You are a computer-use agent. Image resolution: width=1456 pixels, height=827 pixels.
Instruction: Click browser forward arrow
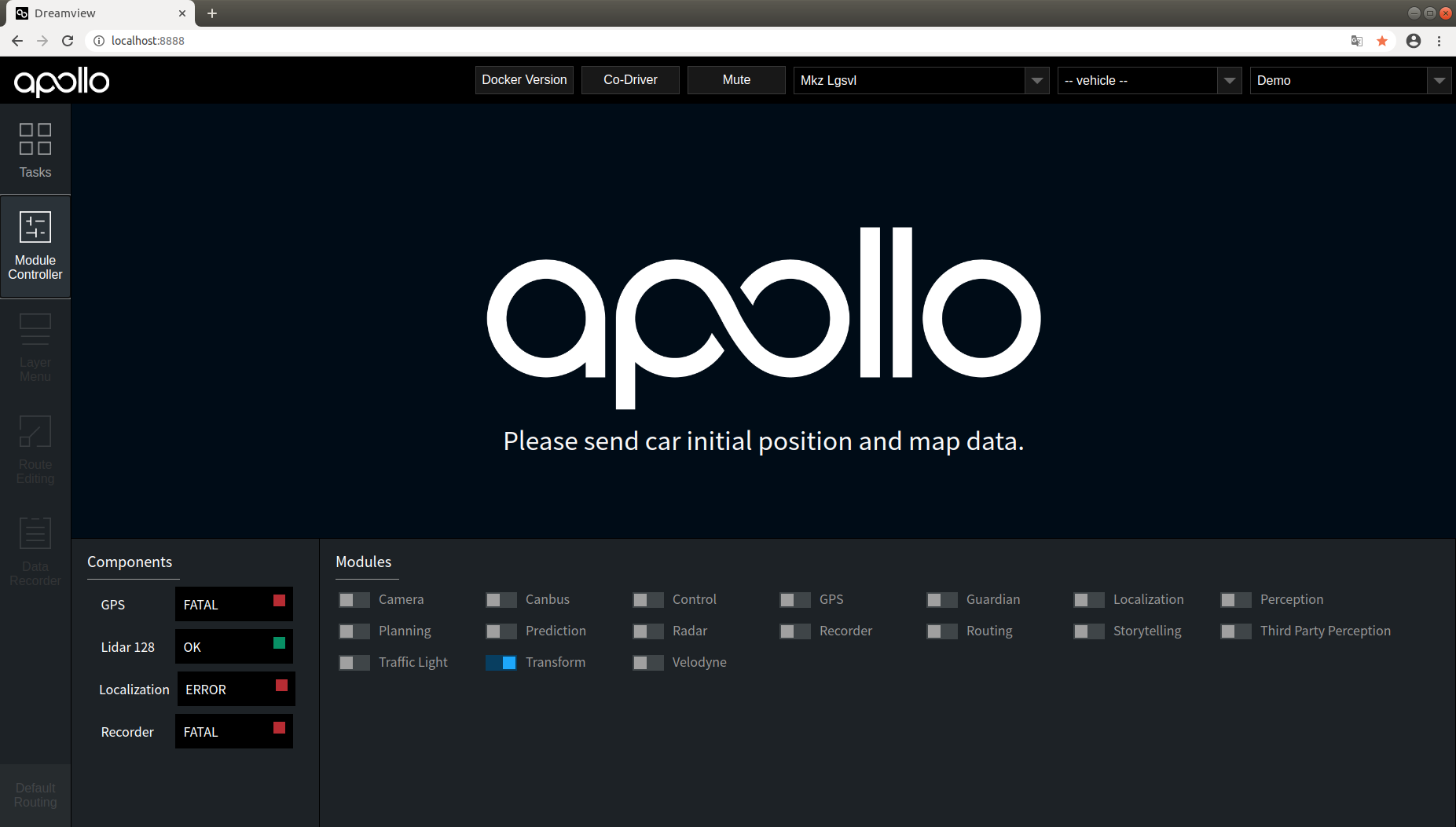[42, 41]
